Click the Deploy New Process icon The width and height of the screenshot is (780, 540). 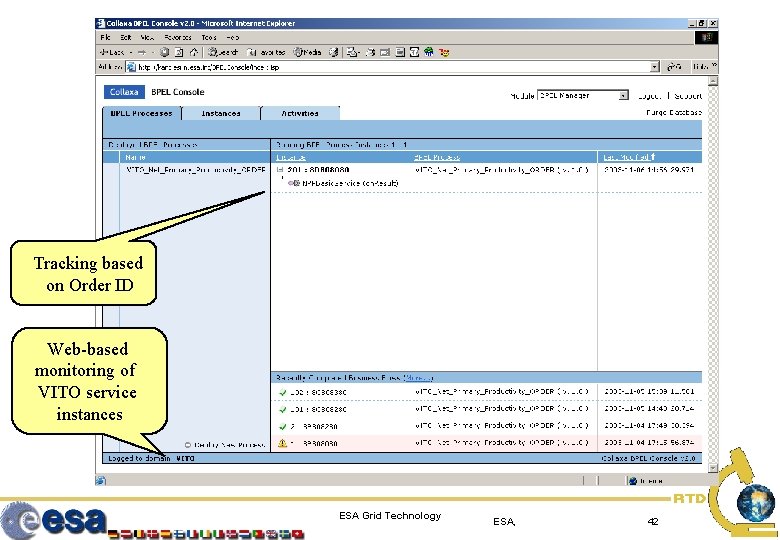(x=188, y=445)
